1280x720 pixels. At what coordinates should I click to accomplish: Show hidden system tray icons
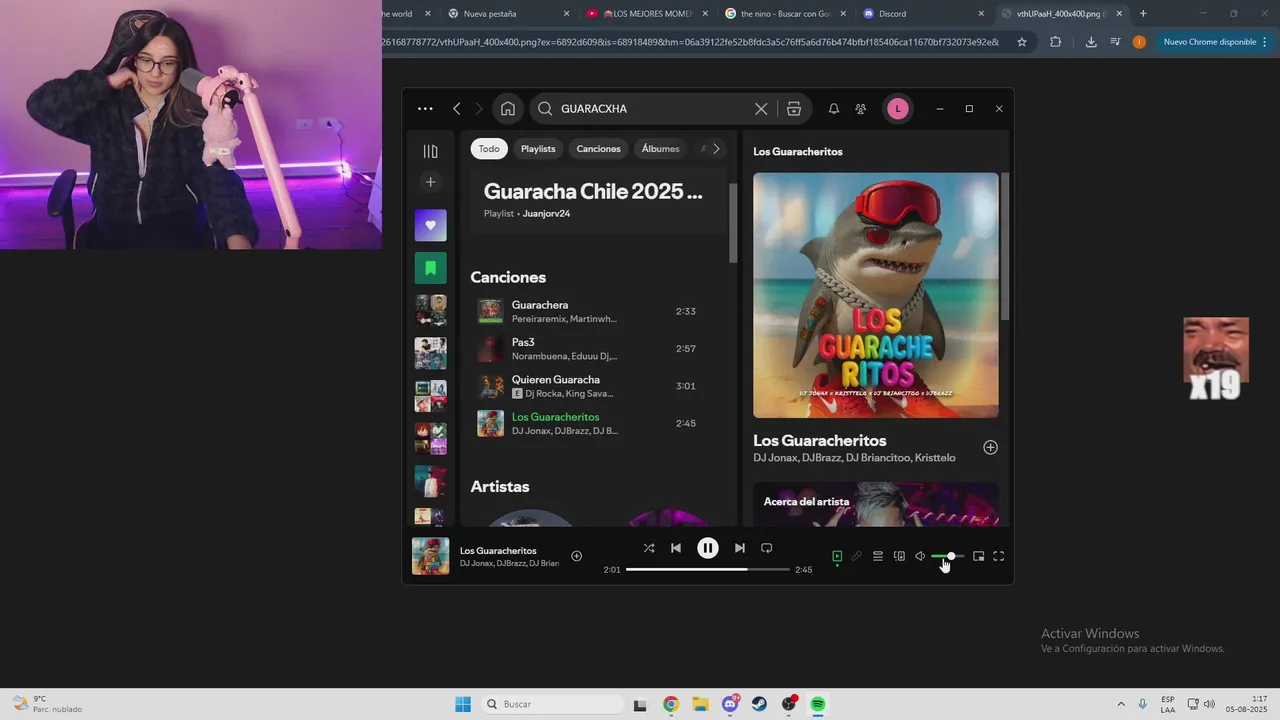point(1121,704)
